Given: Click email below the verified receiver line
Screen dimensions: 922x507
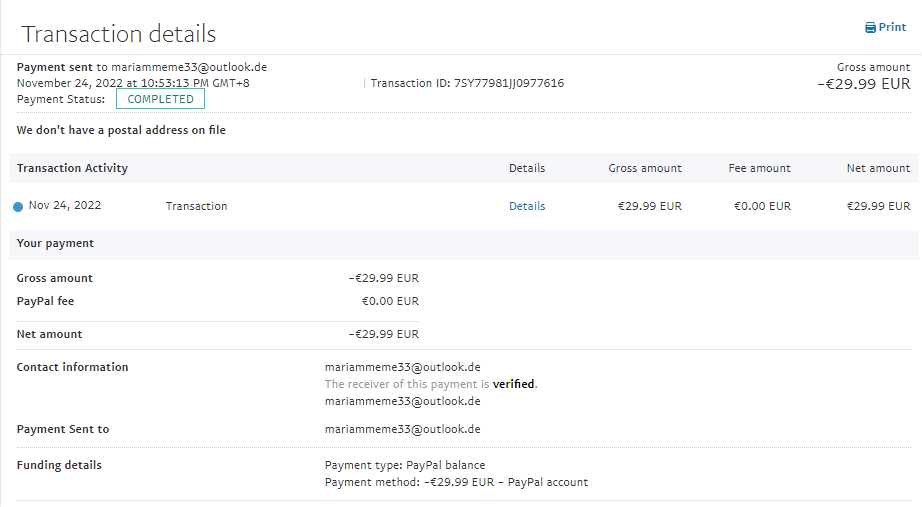Looking at the screenshot, I should coord(402,401).
